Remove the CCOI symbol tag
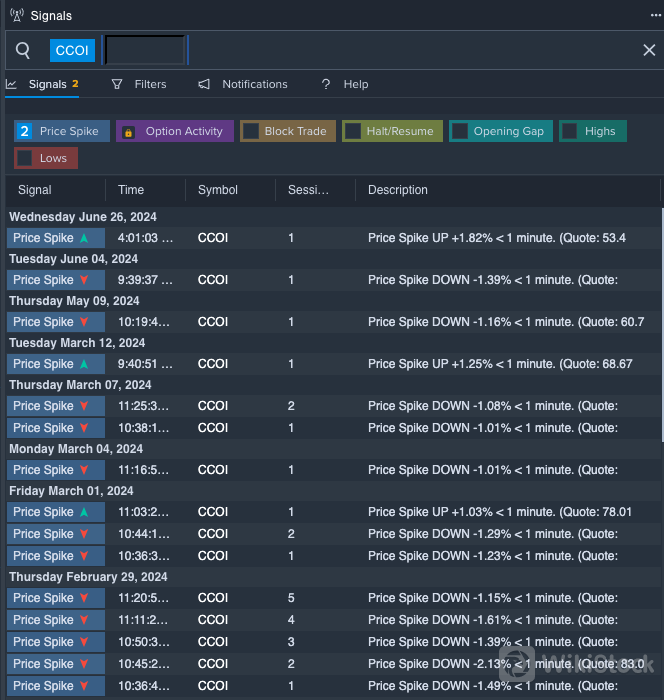This screenshot has width=664, height=700. point(72,50)
